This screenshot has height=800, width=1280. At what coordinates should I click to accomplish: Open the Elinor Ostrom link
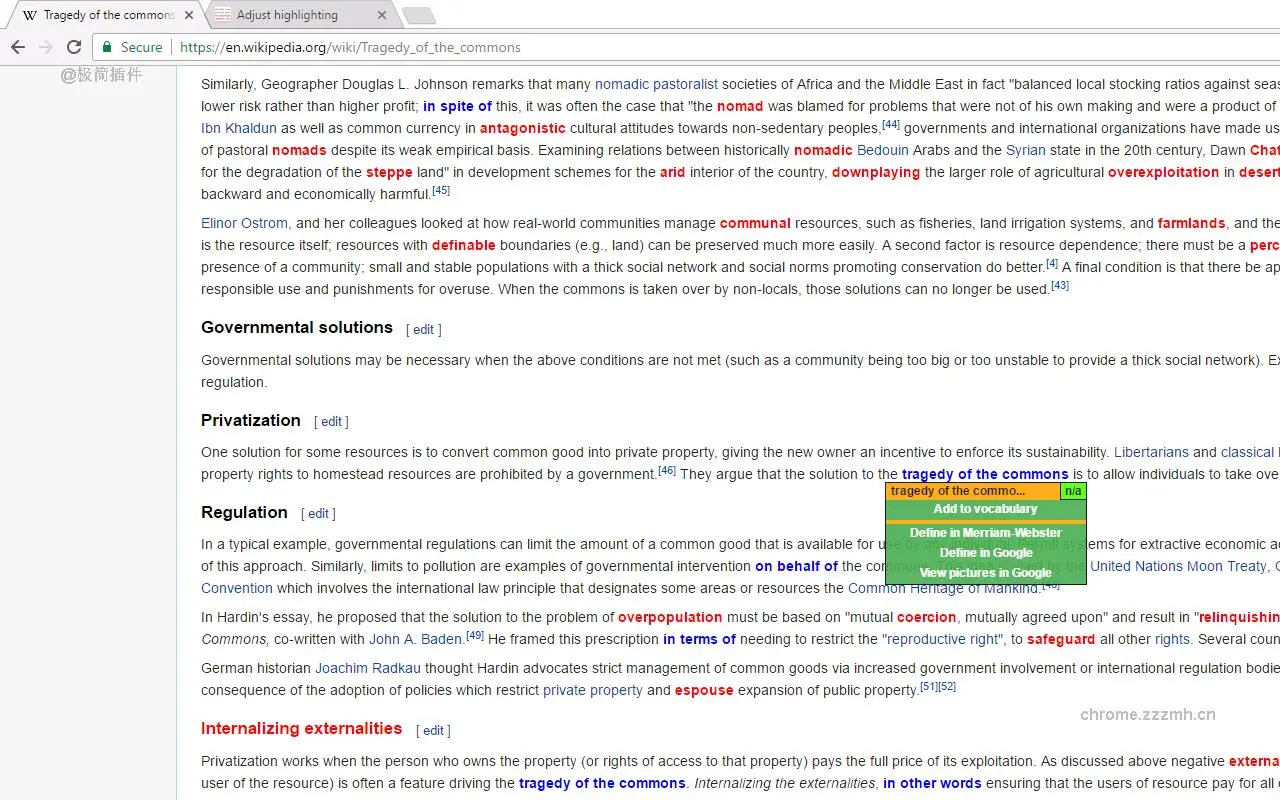244,223
